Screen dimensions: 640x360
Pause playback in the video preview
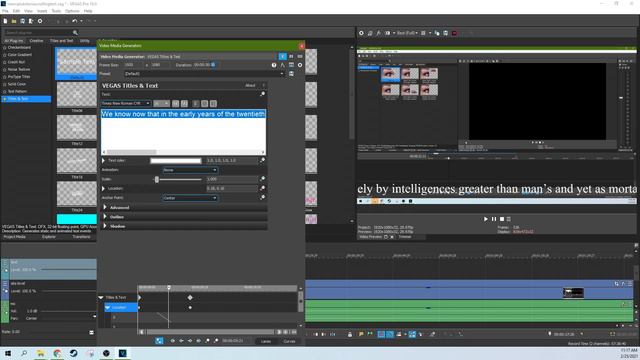(x=494, y=219)
